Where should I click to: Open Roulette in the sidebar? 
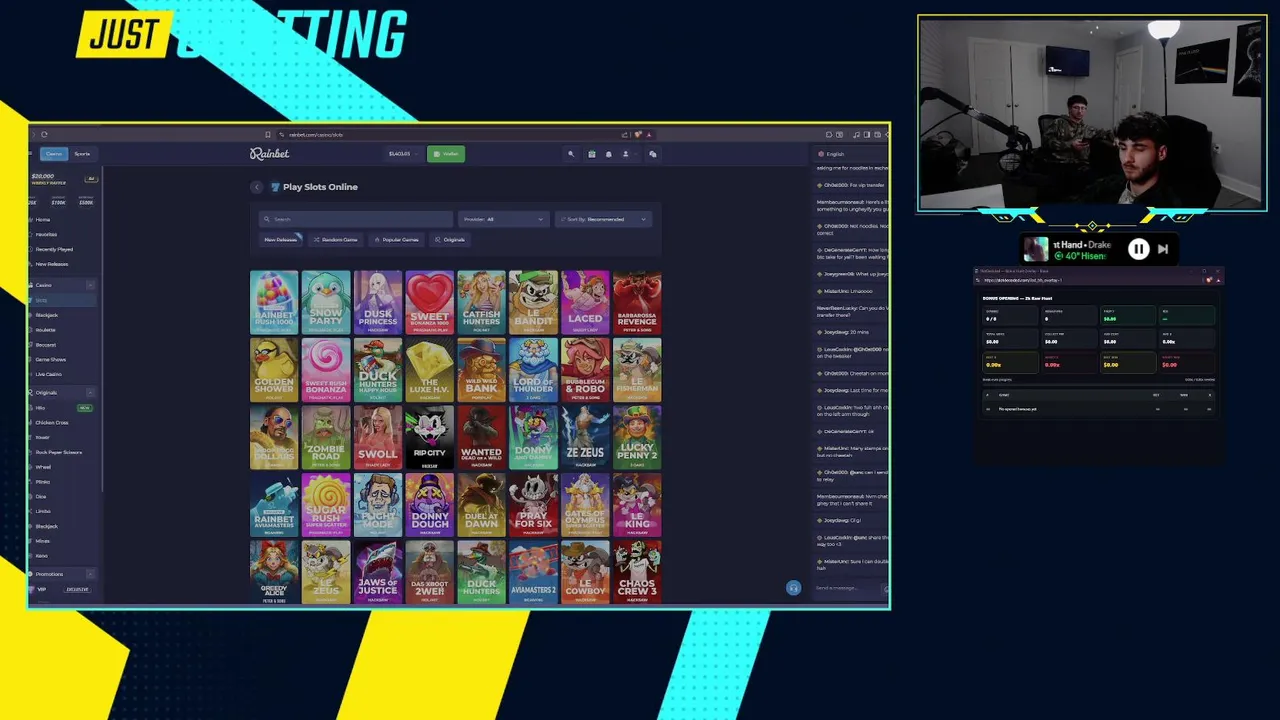coord(45,330)
